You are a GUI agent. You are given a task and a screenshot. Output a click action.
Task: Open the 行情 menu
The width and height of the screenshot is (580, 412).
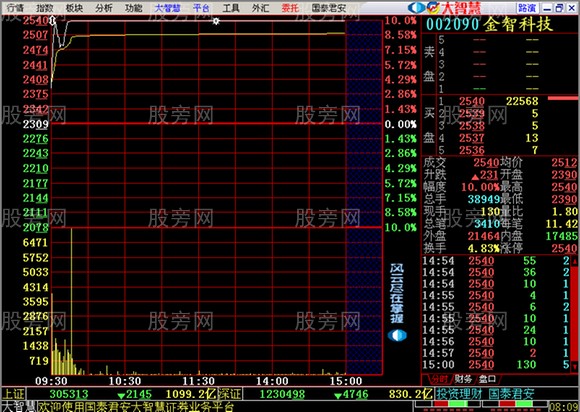(x=15, y=8)
